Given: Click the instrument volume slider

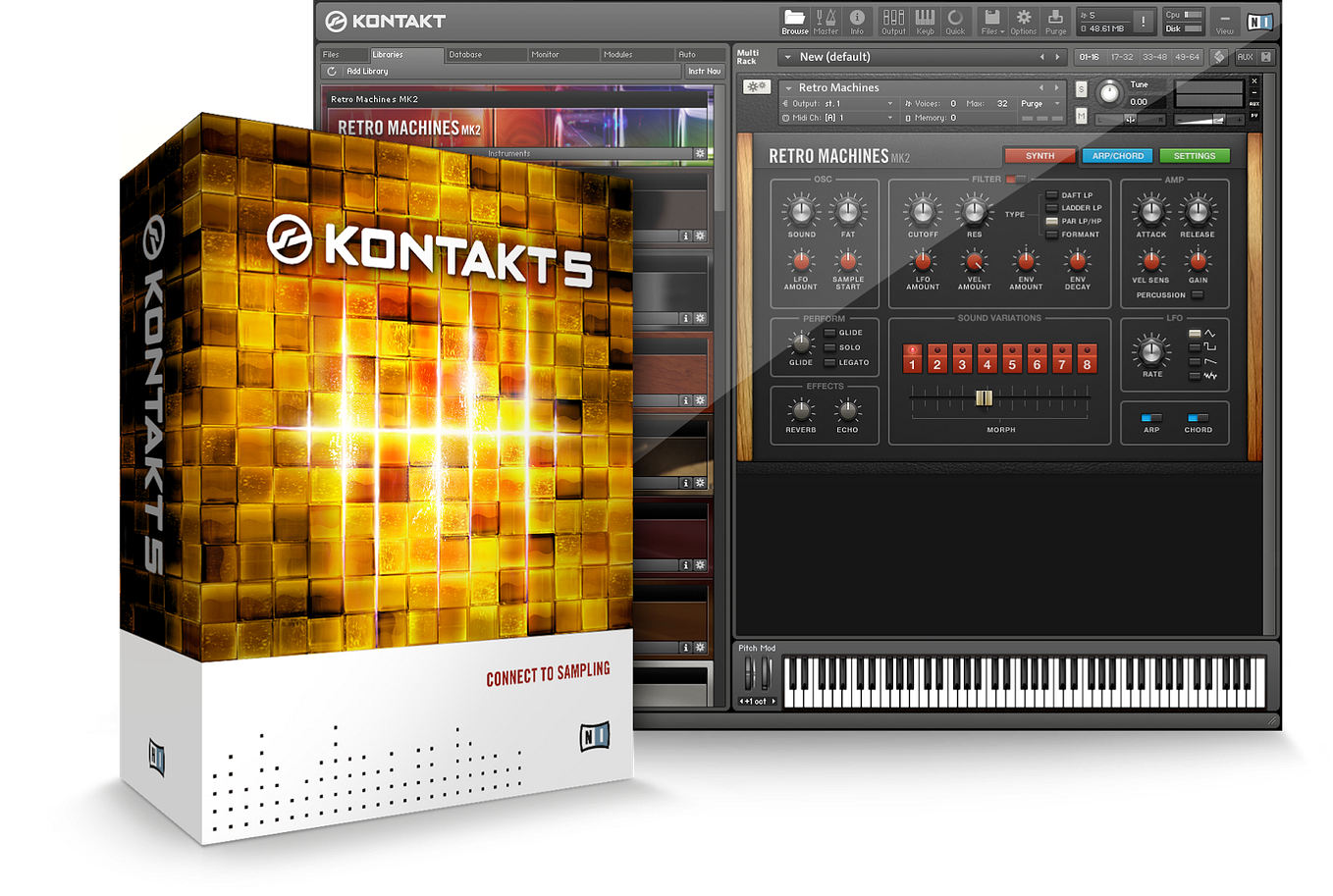Looking at the screenshot, I should 1208,120.
